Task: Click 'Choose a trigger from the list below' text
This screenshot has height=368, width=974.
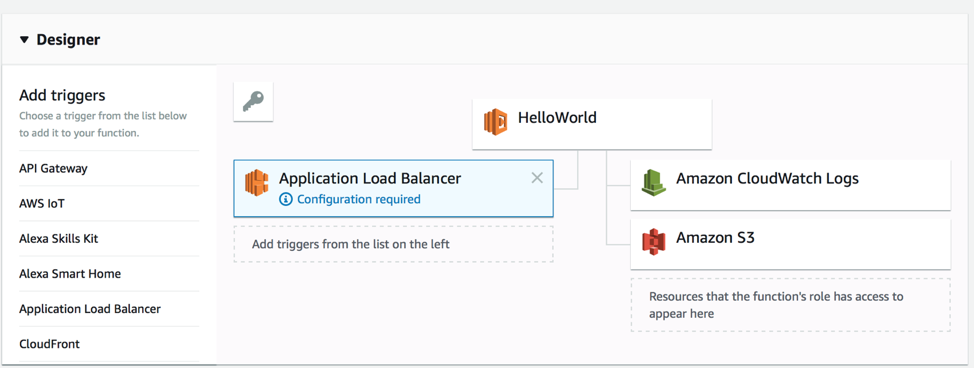Action: [103, 124]
